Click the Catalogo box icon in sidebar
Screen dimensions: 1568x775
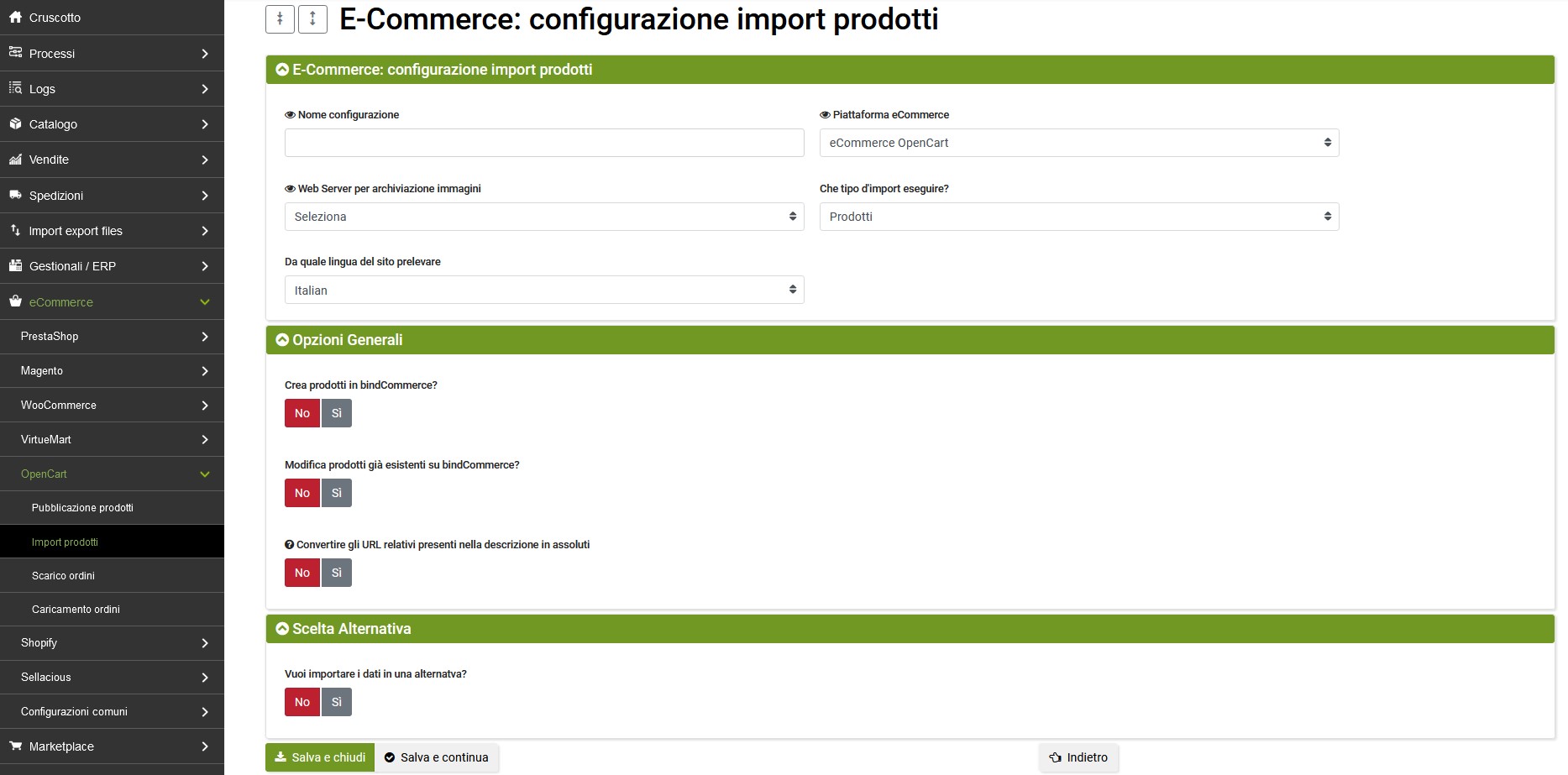pyautogui.click(x=15, y=123)
